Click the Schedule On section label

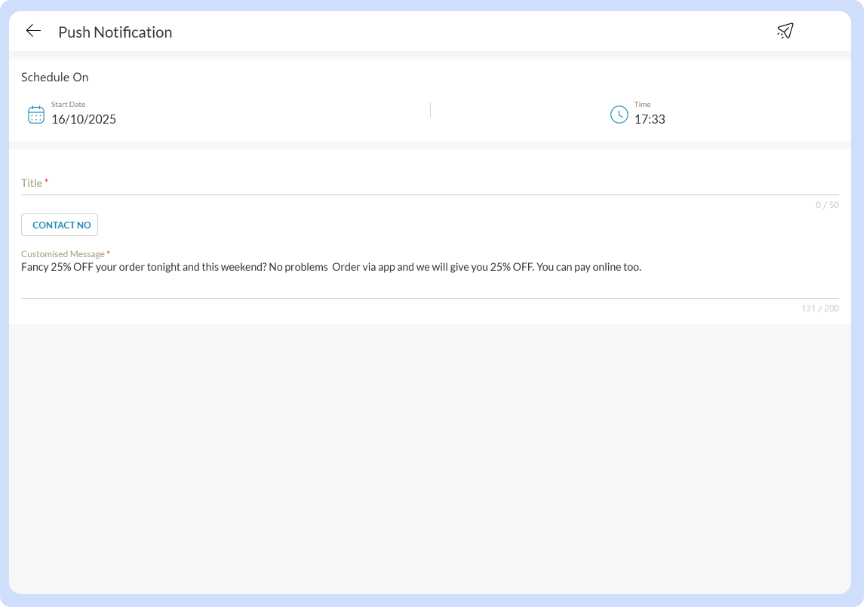coord(55,77)
